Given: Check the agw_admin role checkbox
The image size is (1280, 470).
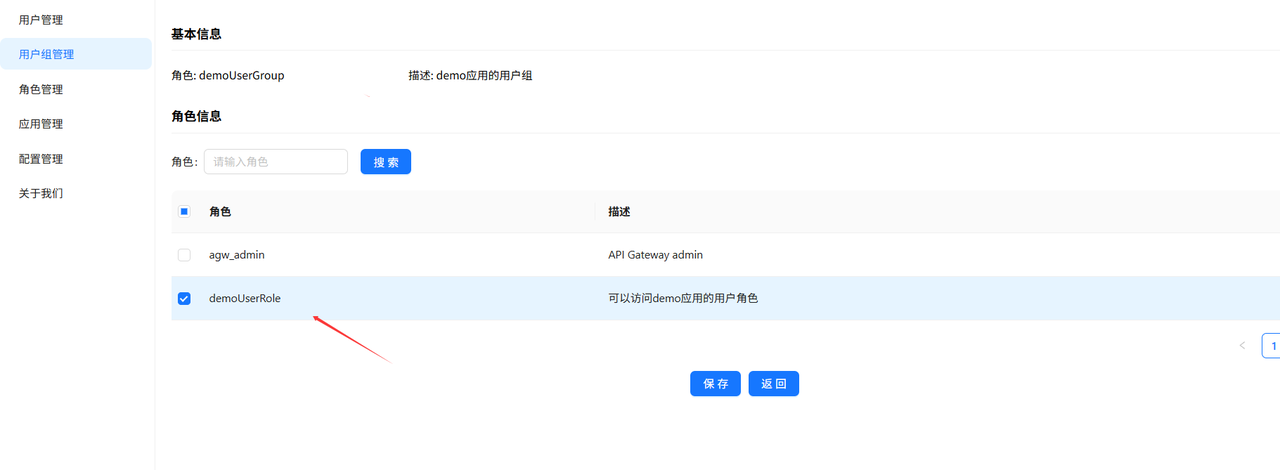Looking at the screenshot, I should click(x=184, y=255).
